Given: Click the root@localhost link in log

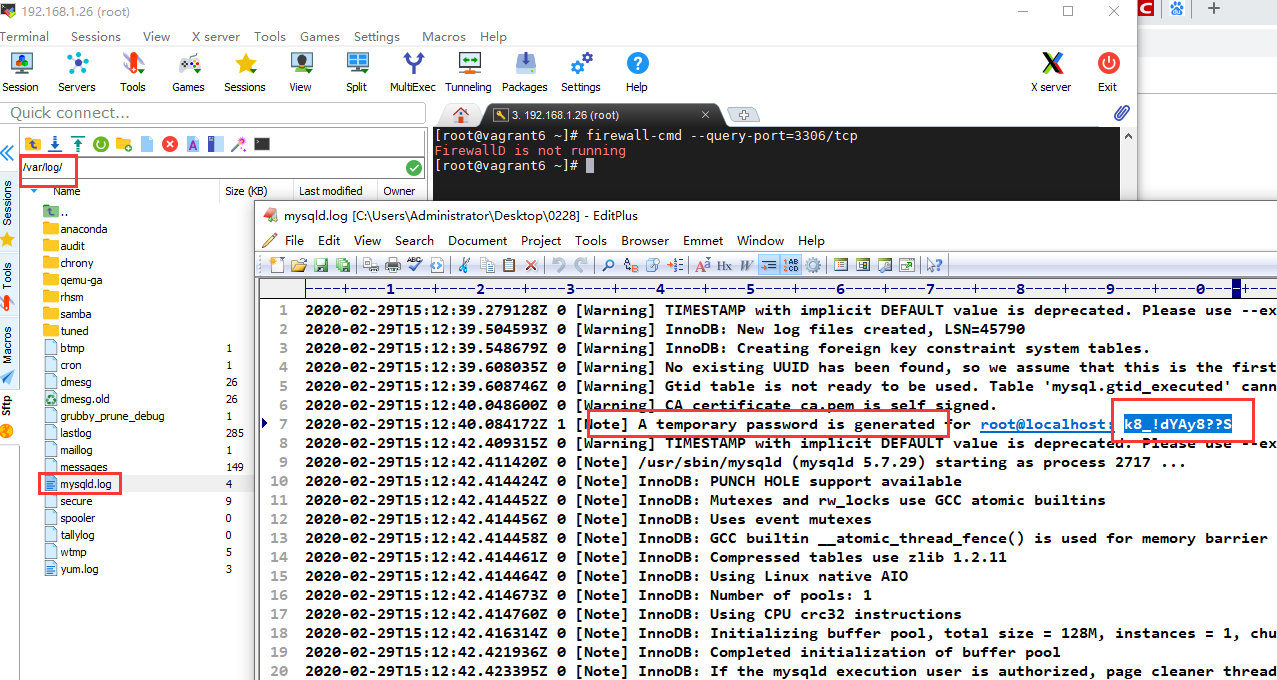Looking at the screenshot, I should [1045, 424].
